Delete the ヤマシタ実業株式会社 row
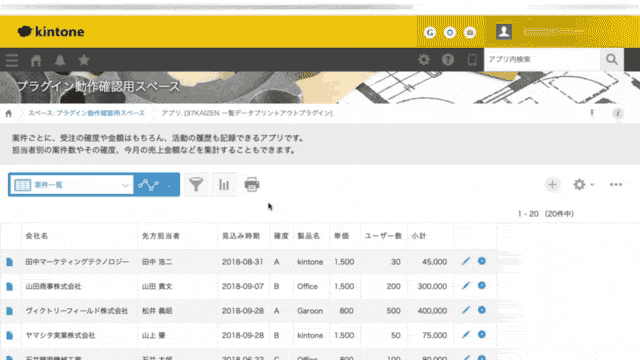Screen dimensions: 640x360 click(482, 334)
